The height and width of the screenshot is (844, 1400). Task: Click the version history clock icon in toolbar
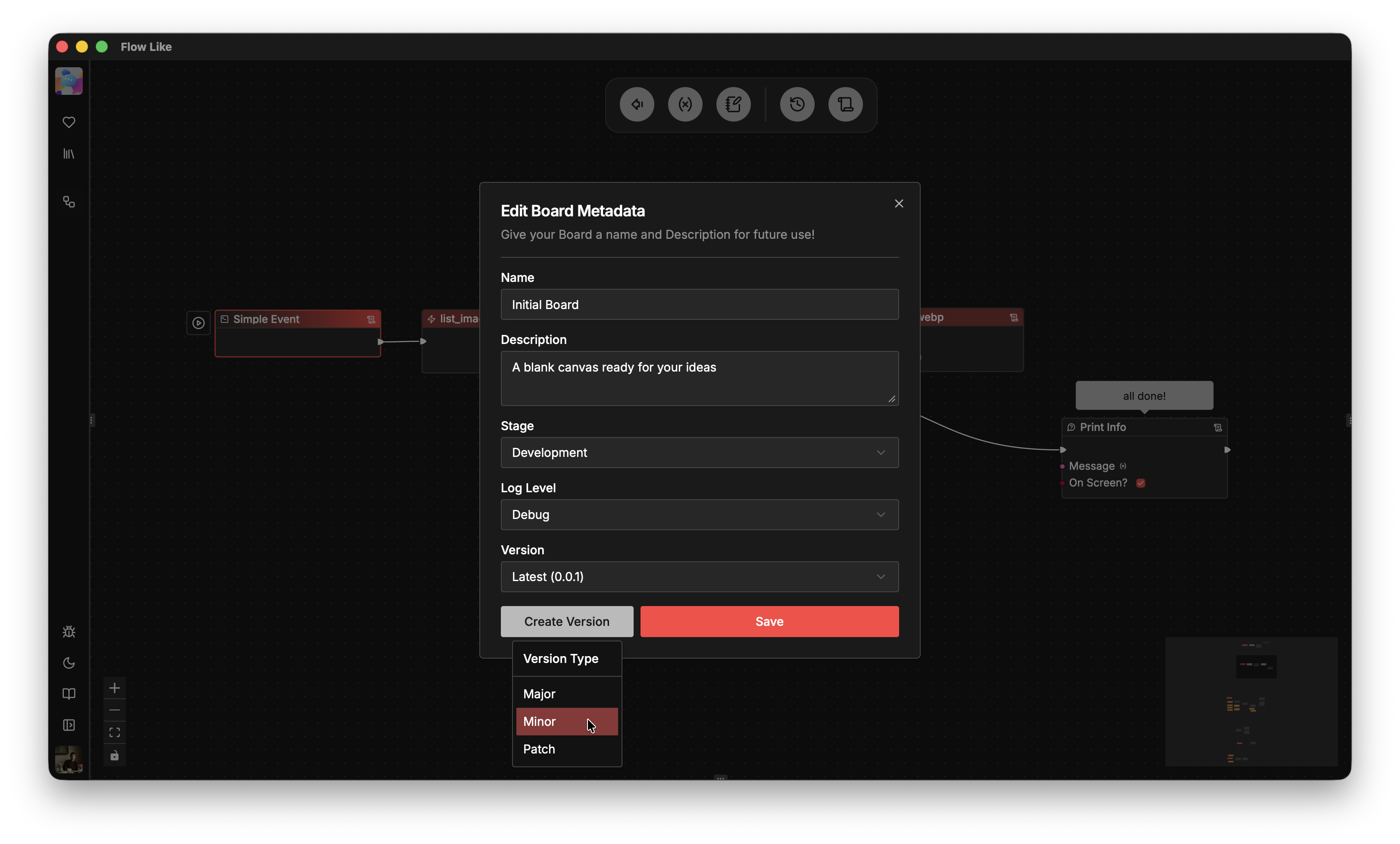pos(797,104)
